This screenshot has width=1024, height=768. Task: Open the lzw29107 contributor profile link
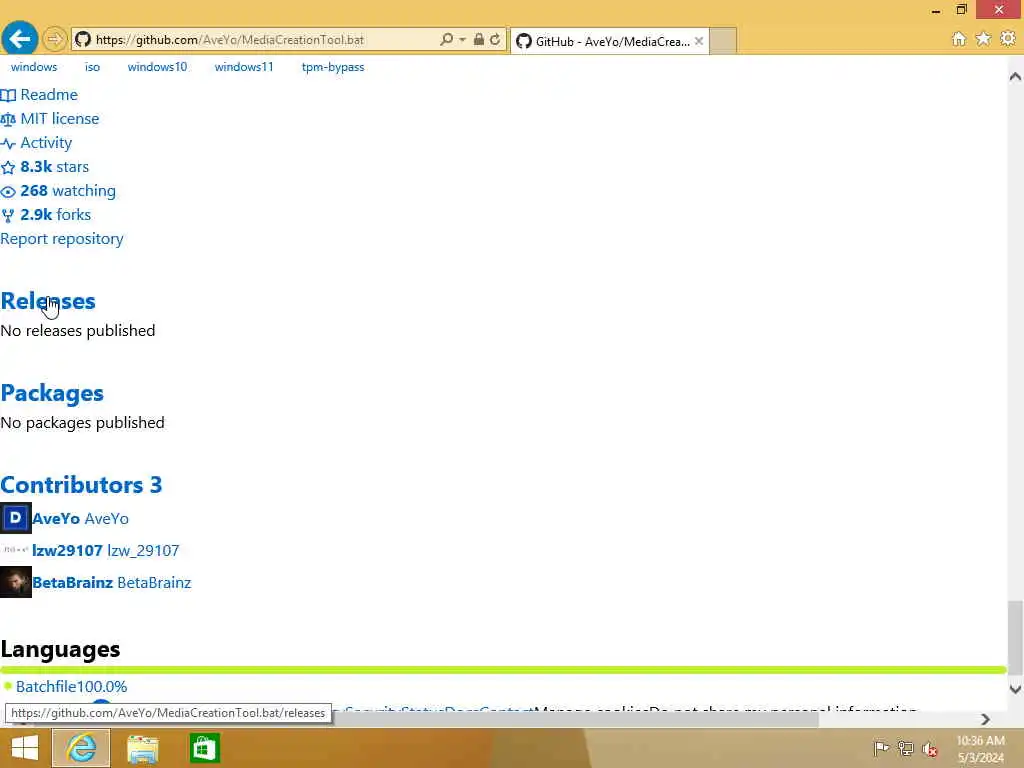point(105,551)
